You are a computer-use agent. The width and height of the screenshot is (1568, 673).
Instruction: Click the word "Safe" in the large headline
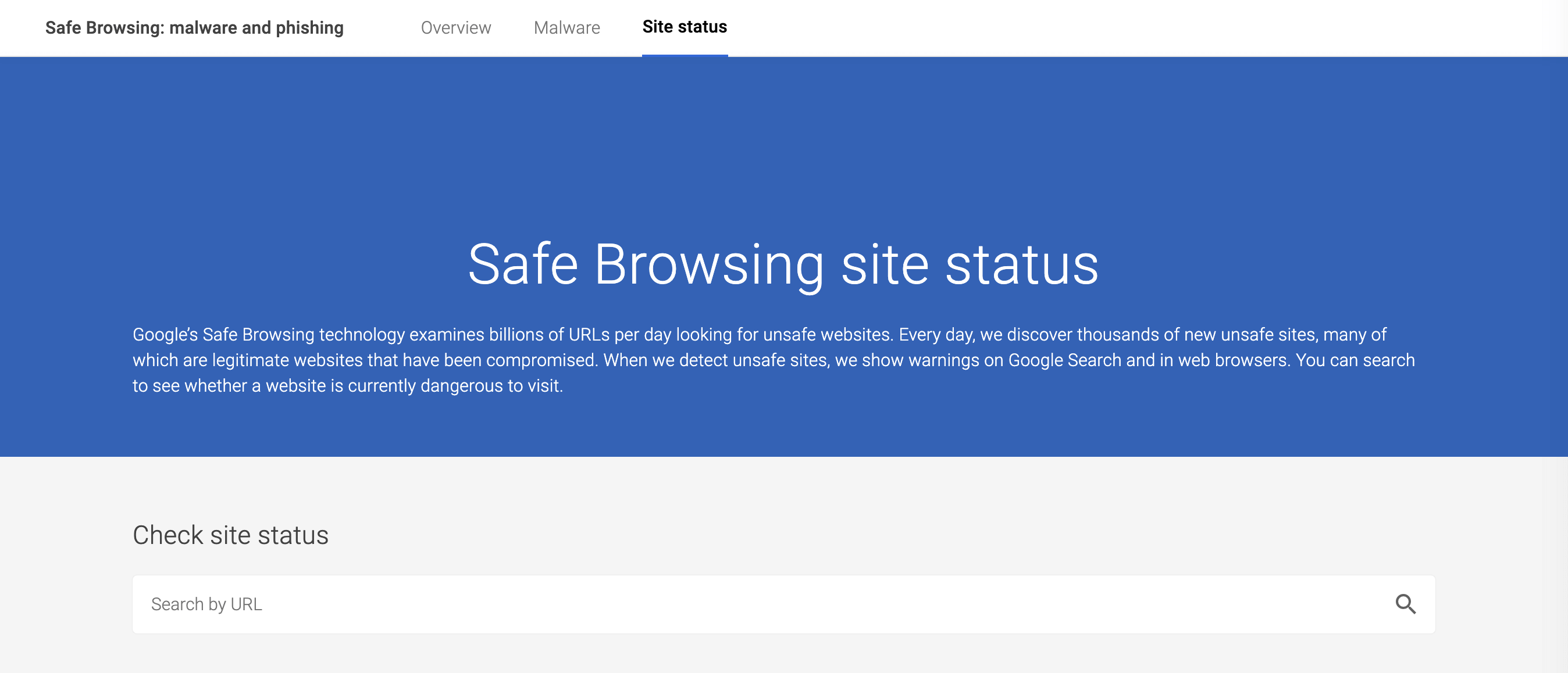click(x=522, y=264)
